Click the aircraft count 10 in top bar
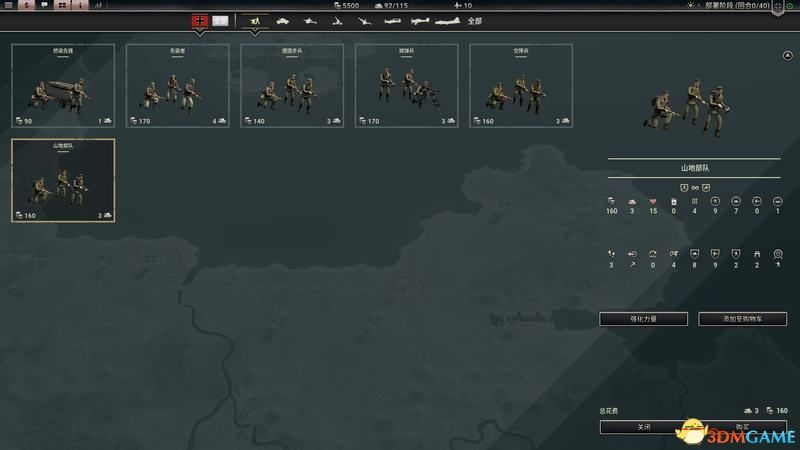Image resolution: width=800 pixels, height=450 pixels. [463, 5]
